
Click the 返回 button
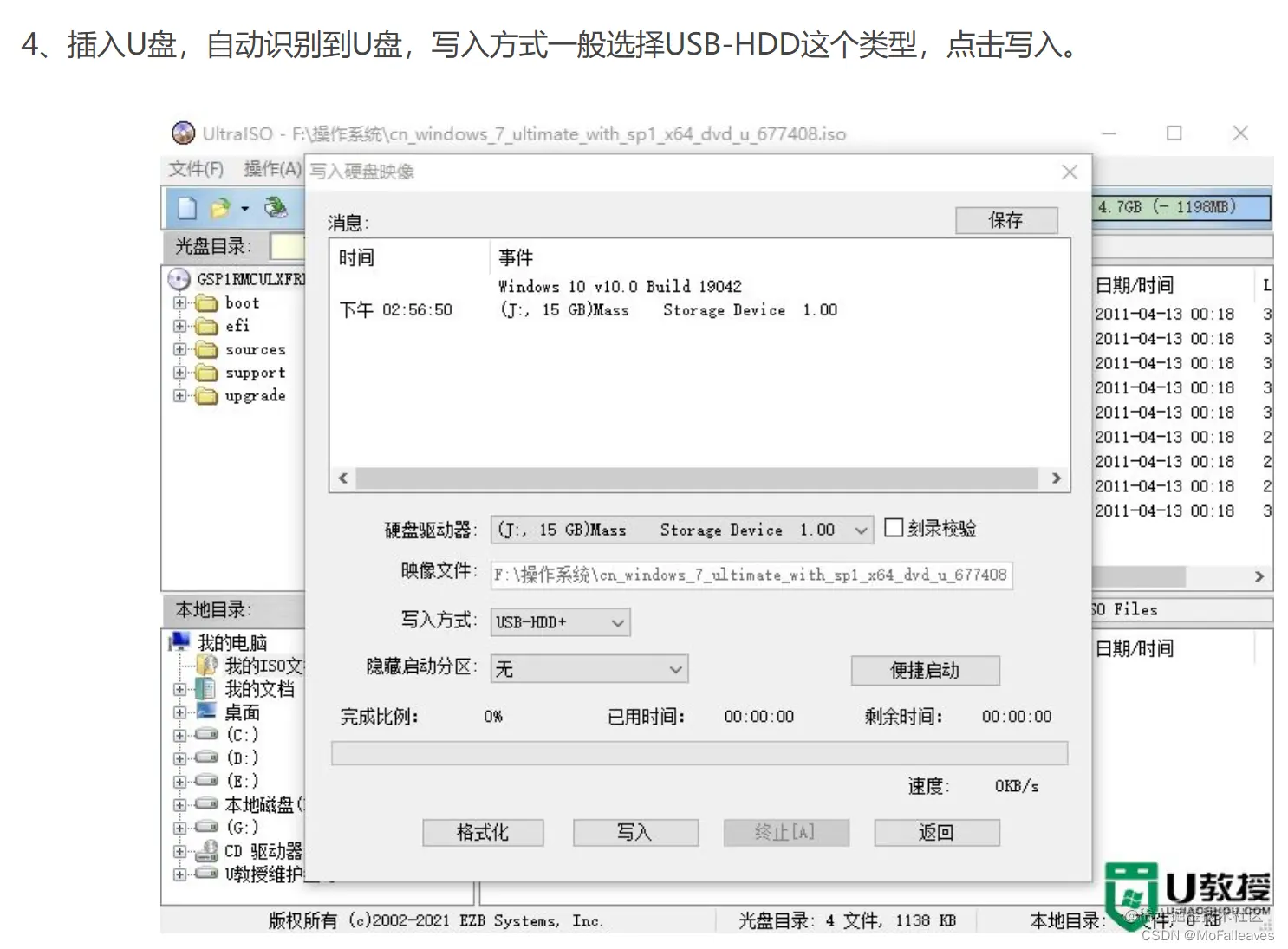pyautogui.click(x=936, y=833)
